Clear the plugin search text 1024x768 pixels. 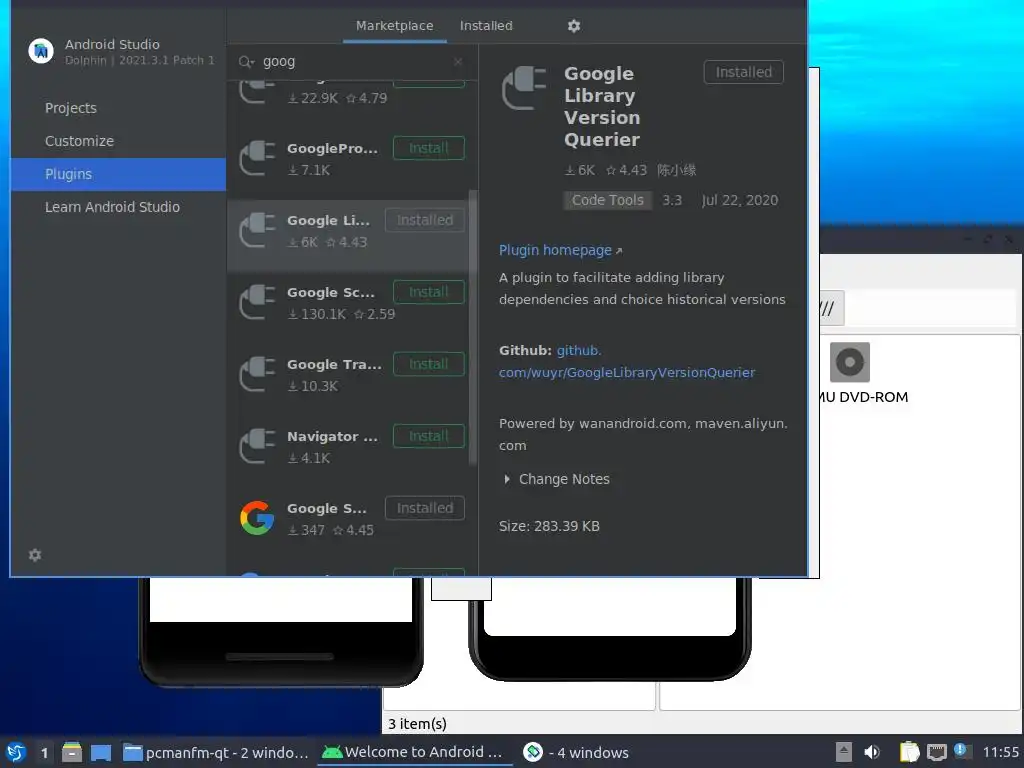coord(458,61)
